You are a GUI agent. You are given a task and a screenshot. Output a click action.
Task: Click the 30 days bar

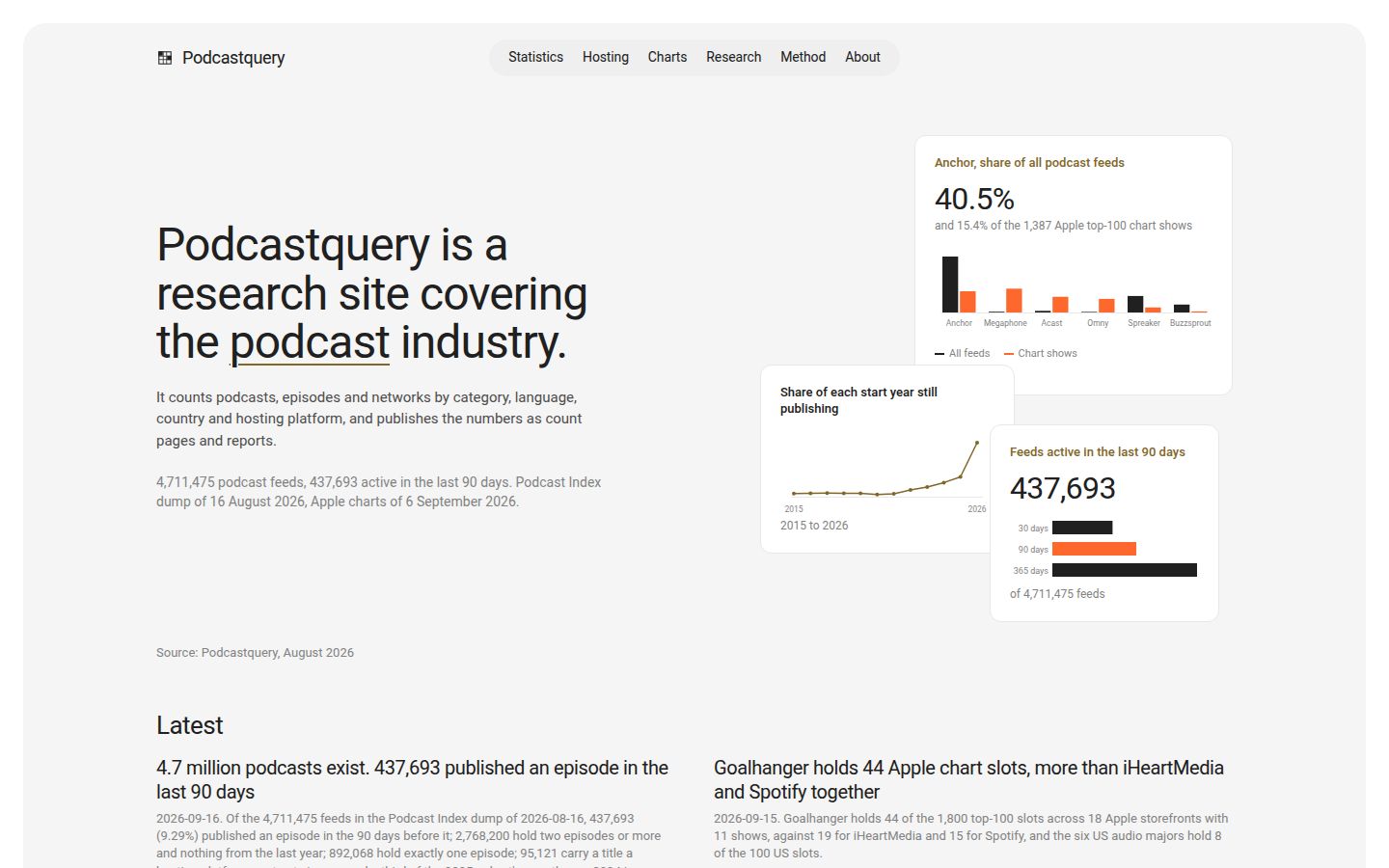[1082, 528]
